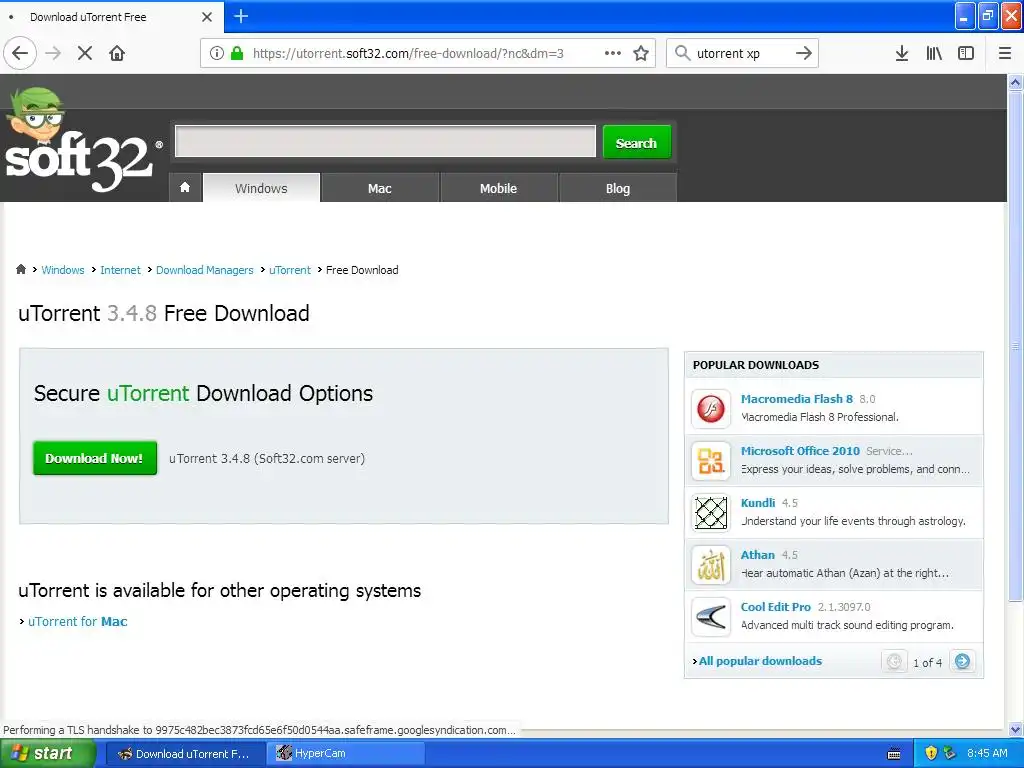The width and height of the screenshot is (1024, 768).
Task: Click the soft32 home tab icon
Action: pyautogui.click(x=185, y=187)
